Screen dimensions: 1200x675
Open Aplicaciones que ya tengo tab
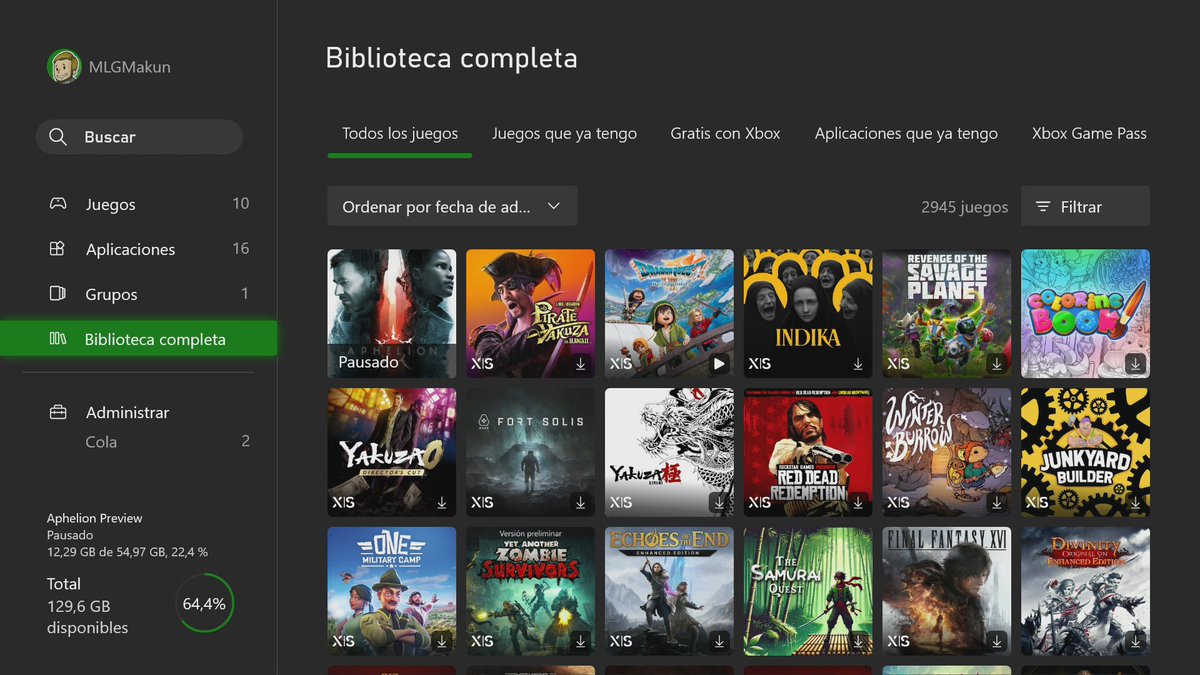click(x=906, y=133)
